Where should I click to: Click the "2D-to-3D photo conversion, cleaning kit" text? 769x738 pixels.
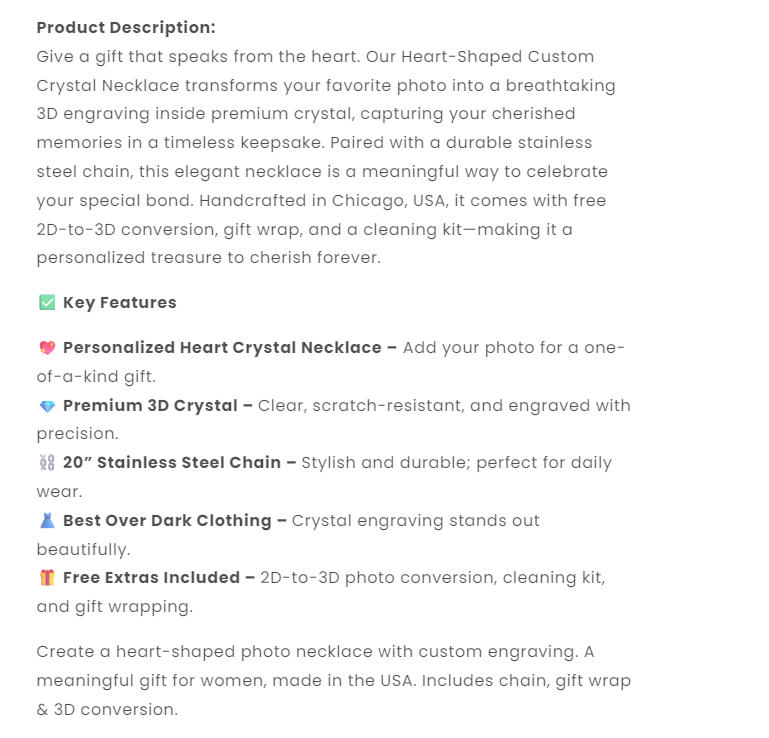click(432, 578)
